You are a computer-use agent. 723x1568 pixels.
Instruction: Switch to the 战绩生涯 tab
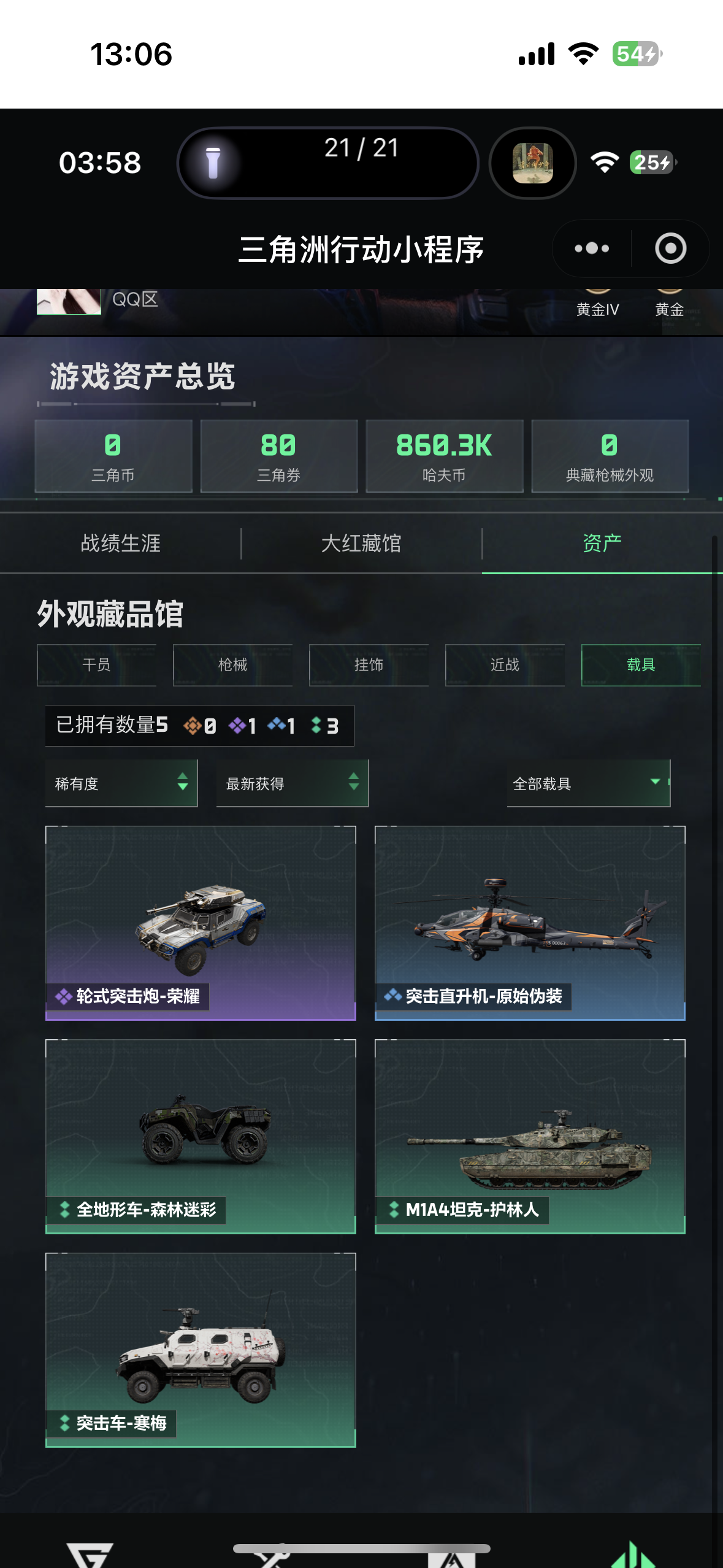[121, 544]
